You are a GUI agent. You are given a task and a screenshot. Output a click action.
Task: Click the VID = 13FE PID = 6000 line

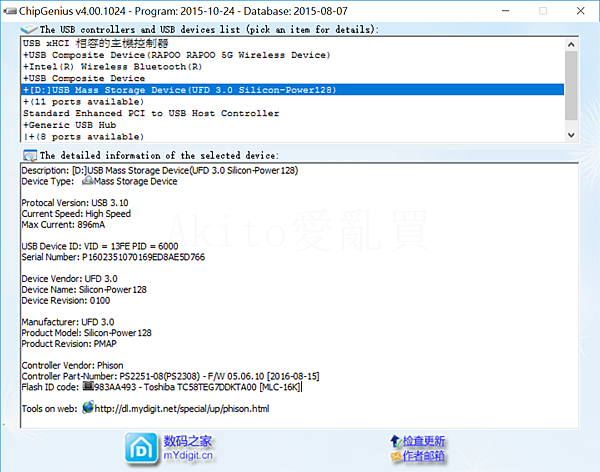[100, 246]
